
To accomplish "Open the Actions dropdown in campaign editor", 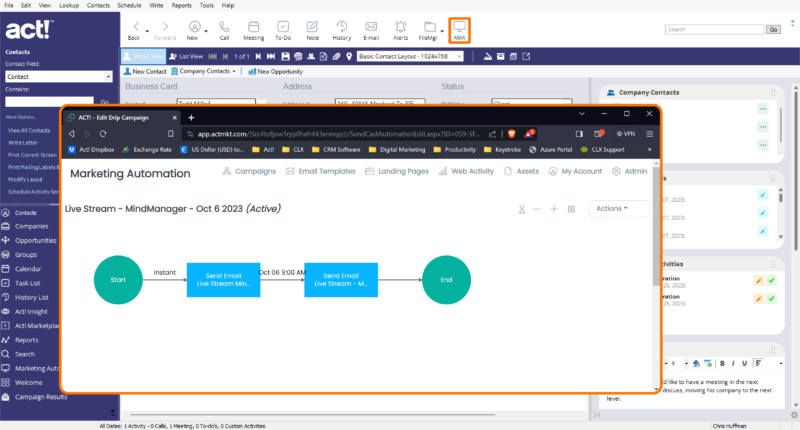I will 618,209.
